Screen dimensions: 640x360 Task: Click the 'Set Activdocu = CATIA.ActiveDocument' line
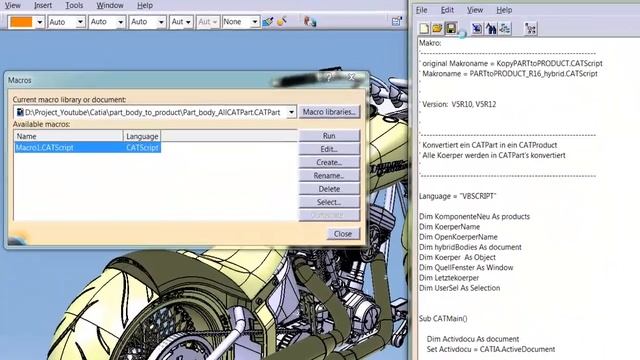click(x=491, y=349)
